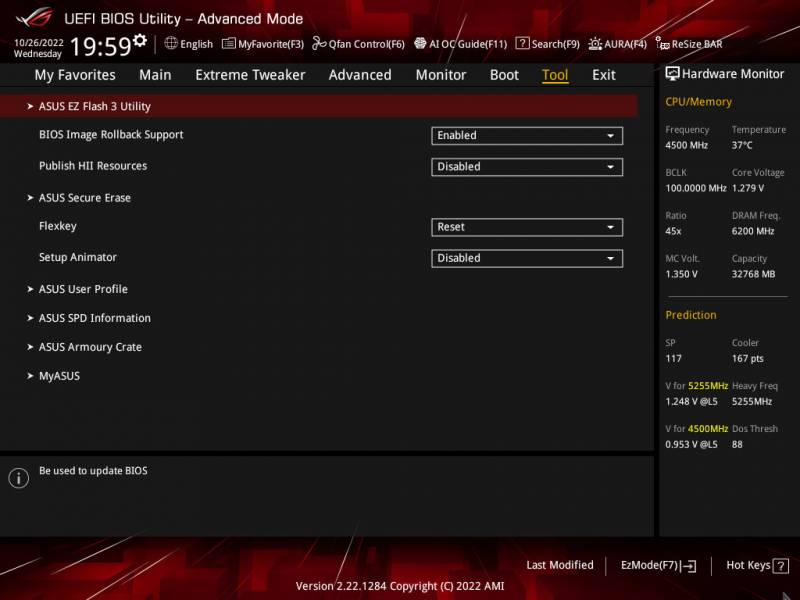Switch to Main tab
Image resolution: width=800 pixels, height=600 pixels.
[x=155, y=75]
